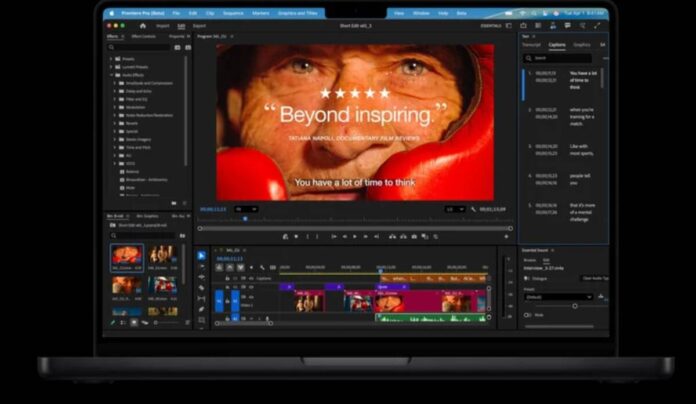This screenshot has width=696, height=404.
Task: Toggle the Mute checkbox in Essential Sound
Action: [x=528, y=314]
